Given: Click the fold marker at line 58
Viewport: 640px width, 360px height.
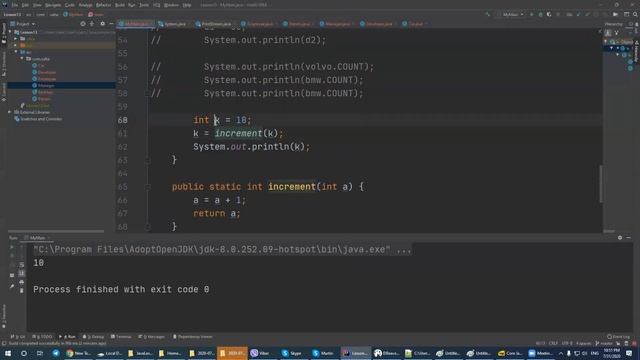Looking at the screenshot, I should pyautogui.click(x=147, y=93).
